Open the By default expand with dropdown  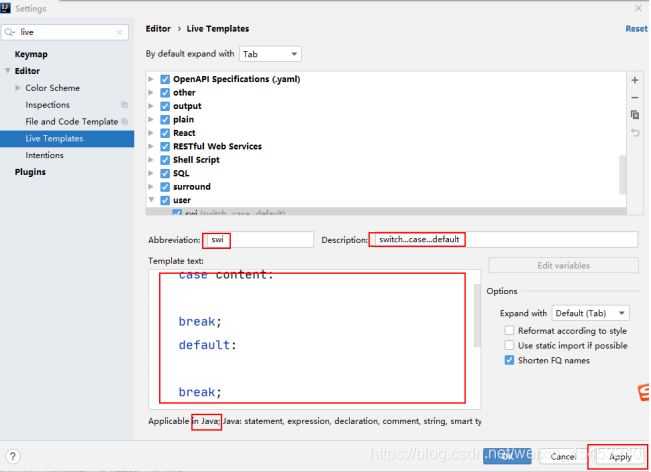(x=270, y=54)
